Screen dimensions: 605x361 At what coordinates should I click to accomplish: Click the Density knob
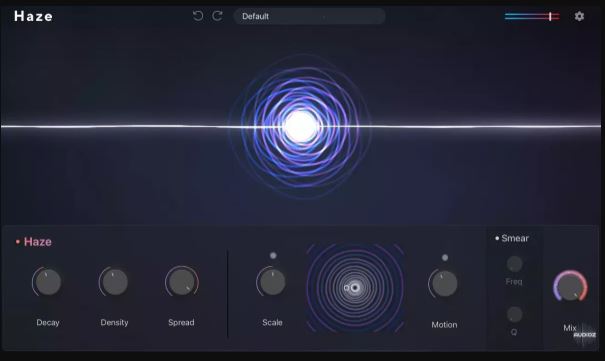click(114, 282)
